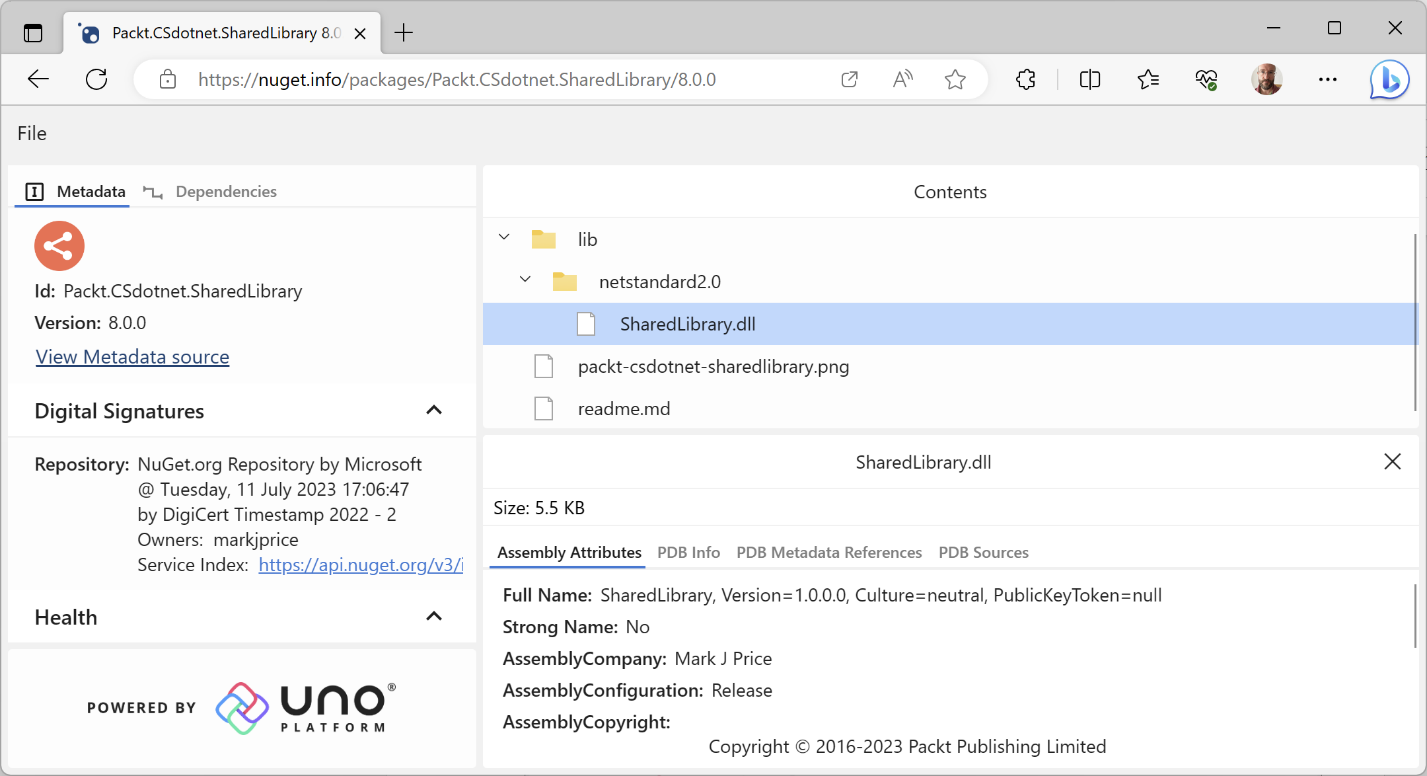Open Browser essentials heart icon
The image size is (1427, 776).
[x=1206, y=80]
